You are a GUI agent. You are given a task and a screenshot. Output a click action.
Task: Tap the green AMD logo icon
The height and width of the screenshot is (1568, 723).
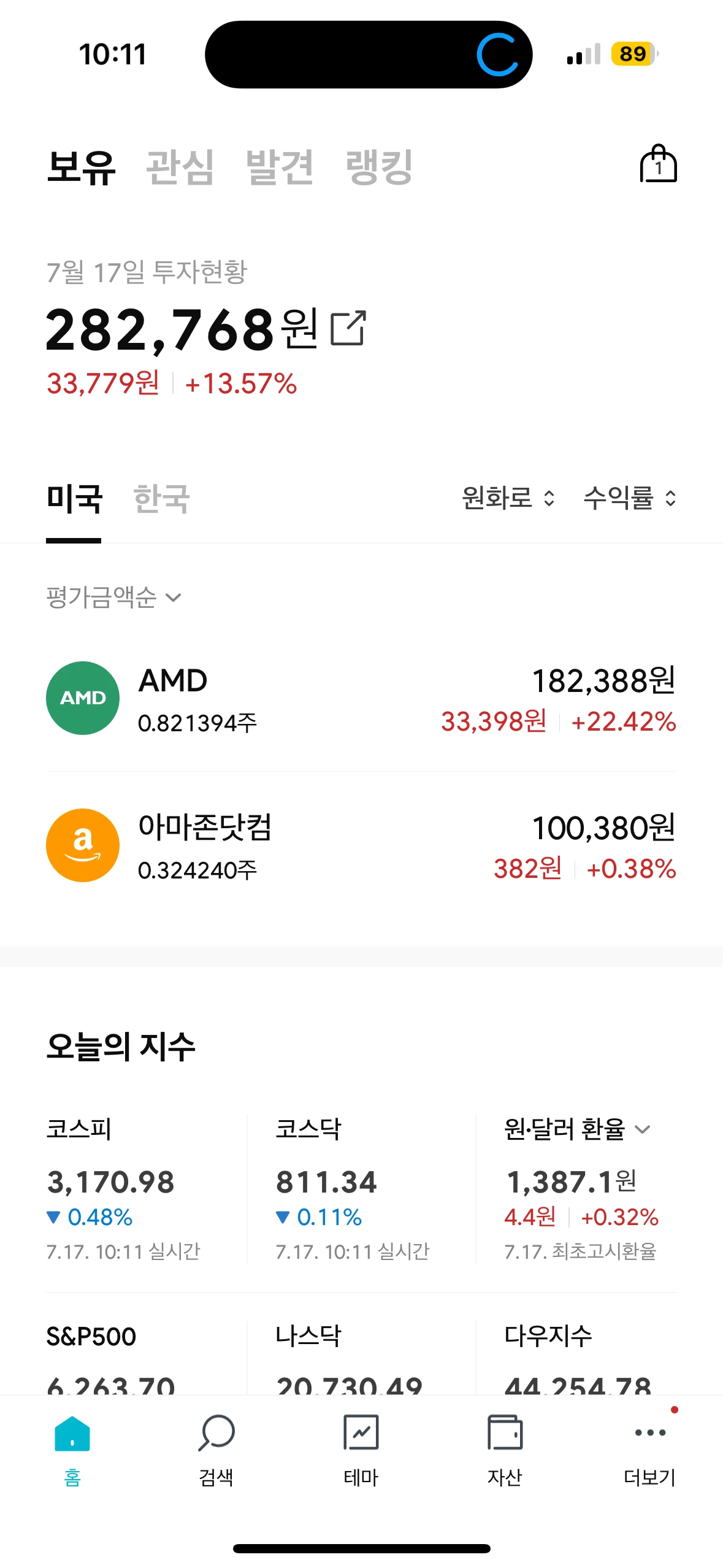coord(83,698)
